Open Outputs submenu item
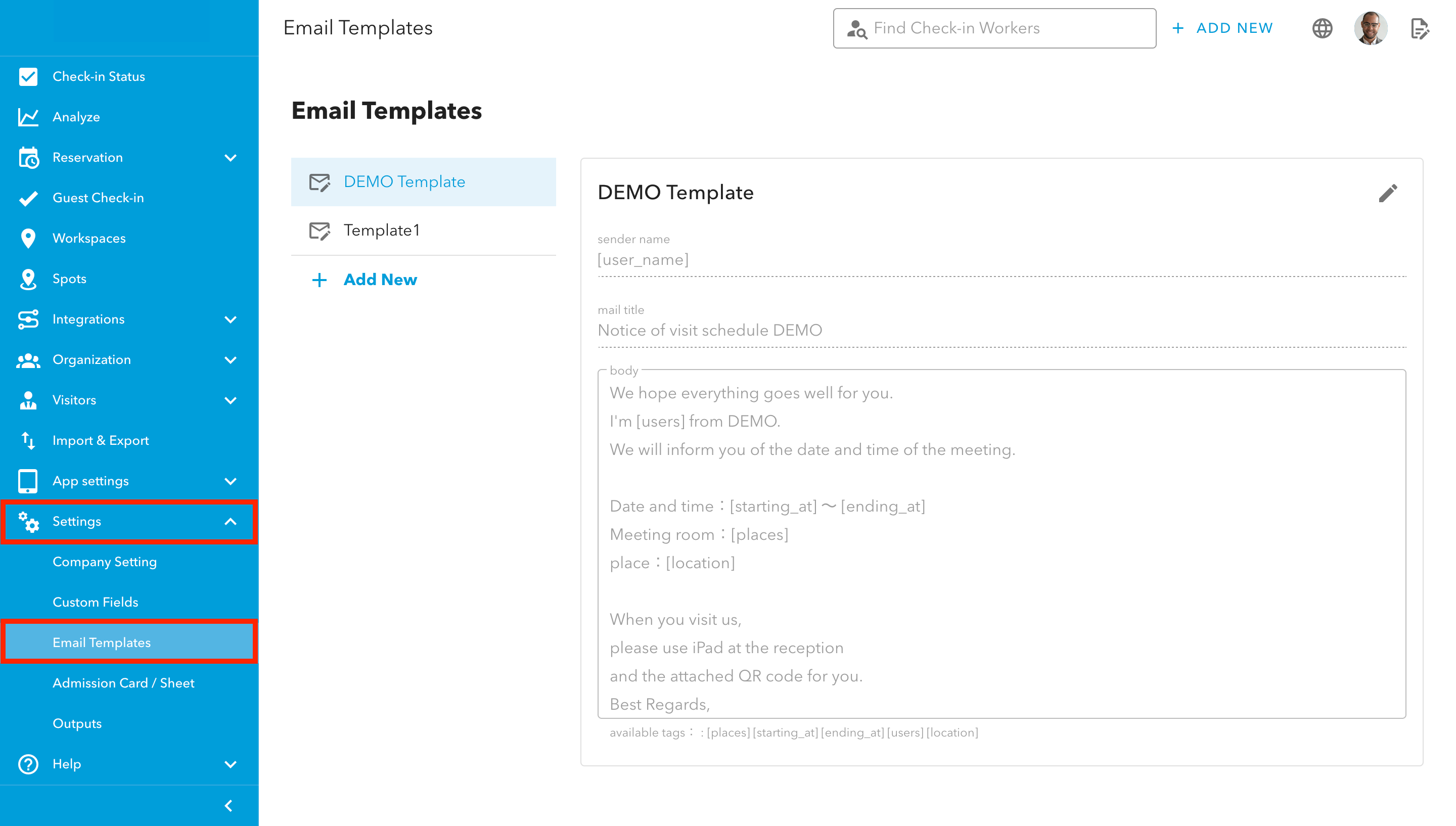1456x826 pixels. (129, 723)
